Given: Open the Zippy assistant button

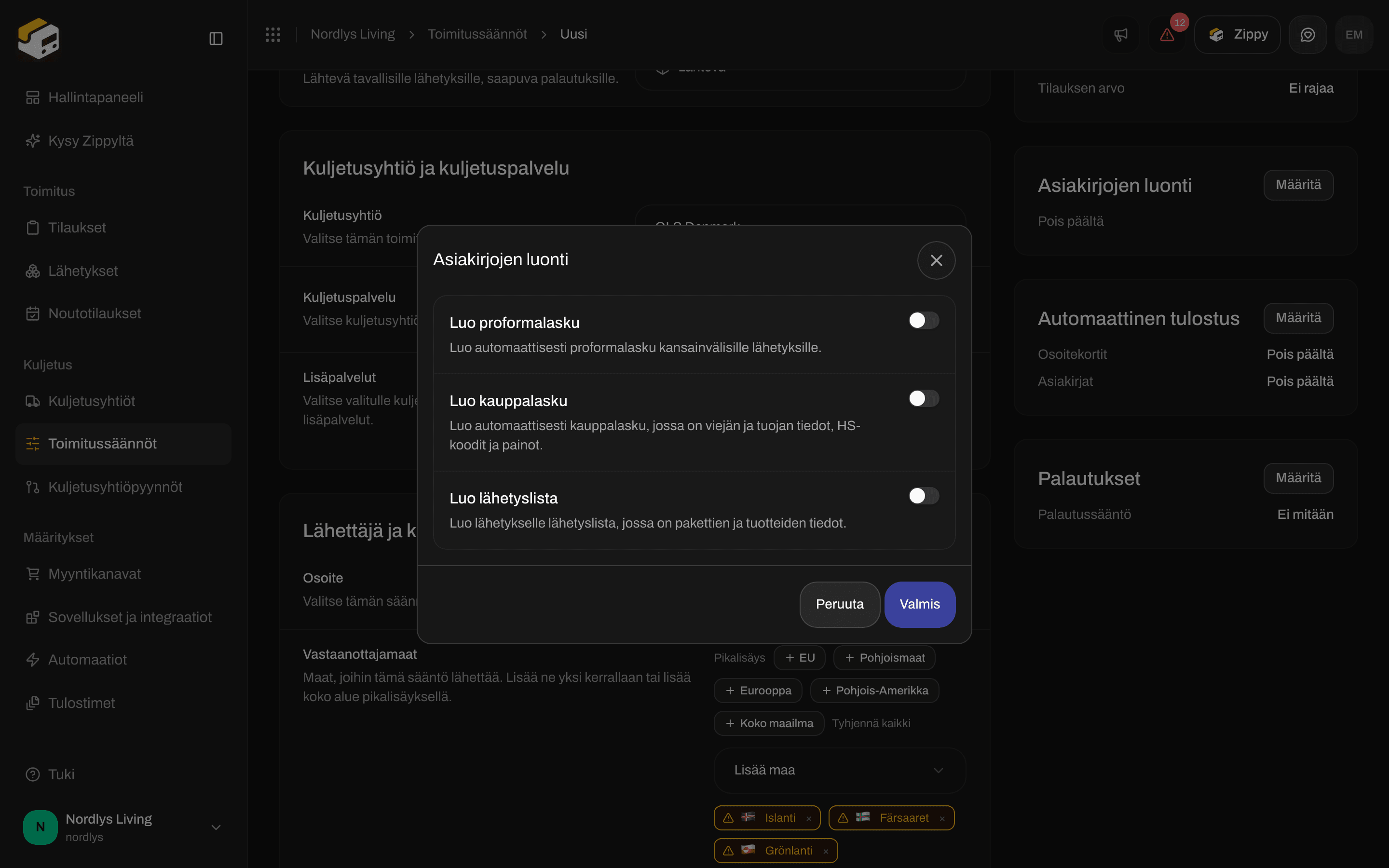Looking at the screenshot, I should click(1238, 34).
